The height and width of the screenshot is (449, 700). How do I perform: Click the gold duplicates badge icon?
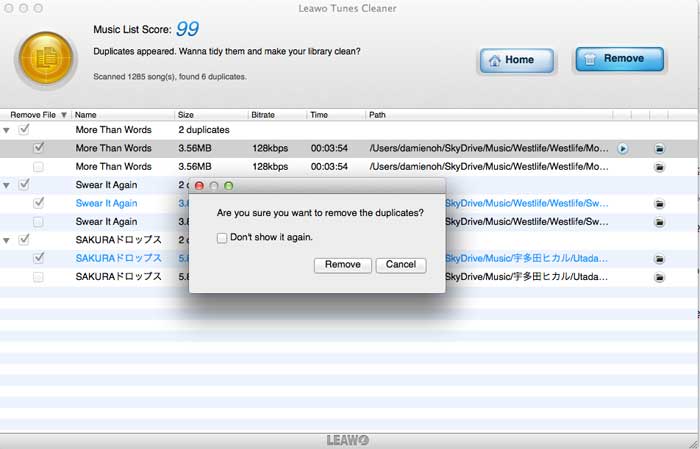tap(46, 58)
